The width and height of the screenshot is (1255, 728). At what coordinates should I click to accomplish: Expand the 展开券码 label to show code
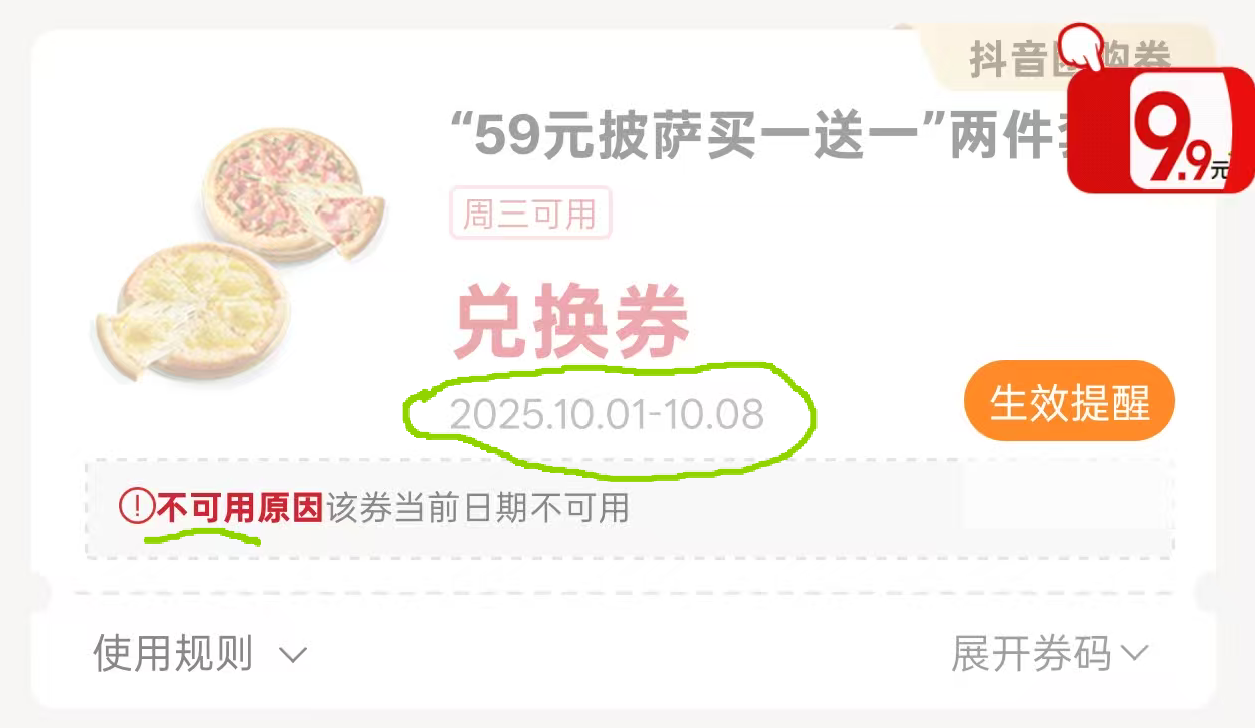[x=1031, y=654]
